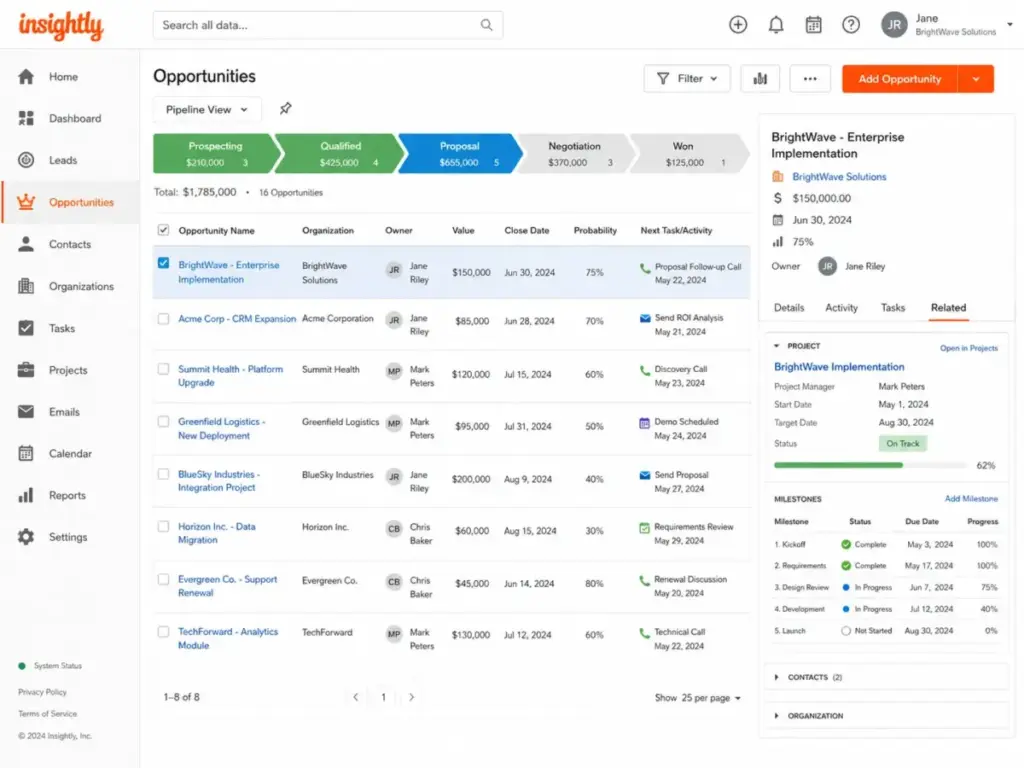1024x768 pixels.
Task: Check the Greenfield Logistics row checkbox
Action: [x=163, y=422]
